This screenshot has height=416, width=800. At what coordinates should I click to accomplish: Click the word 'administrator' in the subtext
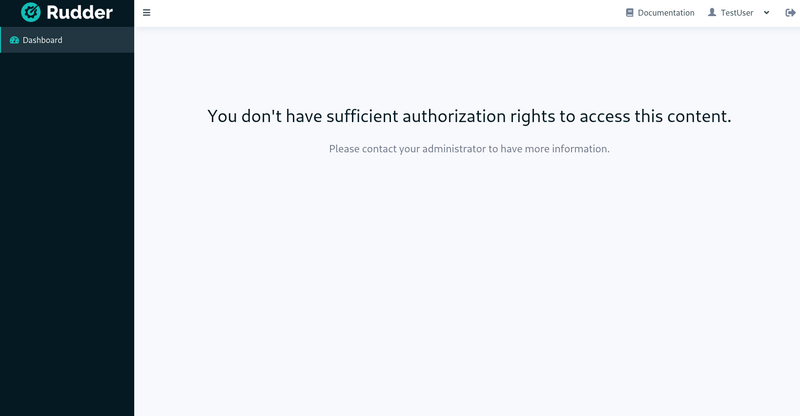tap(454, 149)
